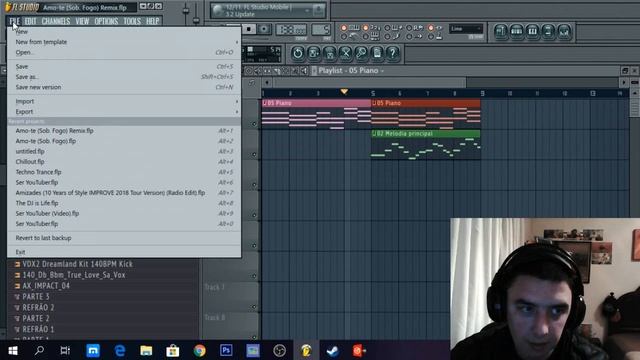This screenshot has width=640, height=360.
Task: Toggle typing keyboard to piano option
Action: coord(344,28)
